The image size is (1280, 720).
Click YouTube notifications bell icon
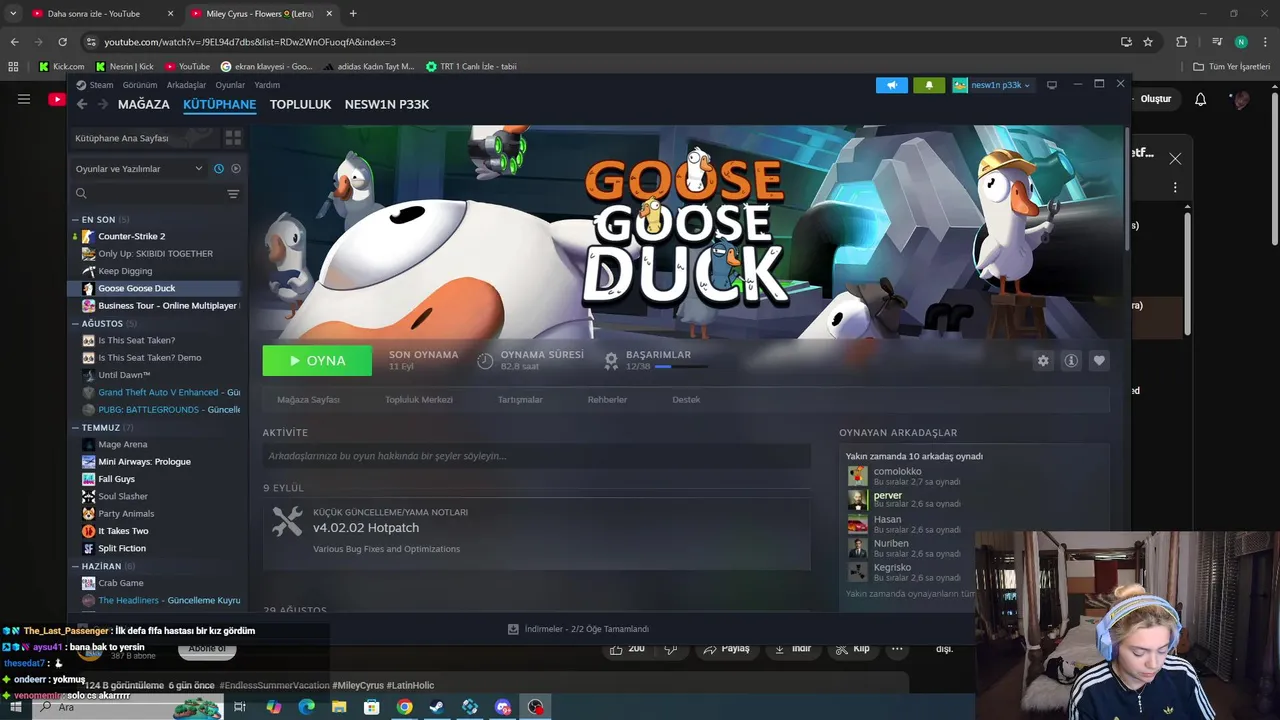point(1201,99)
